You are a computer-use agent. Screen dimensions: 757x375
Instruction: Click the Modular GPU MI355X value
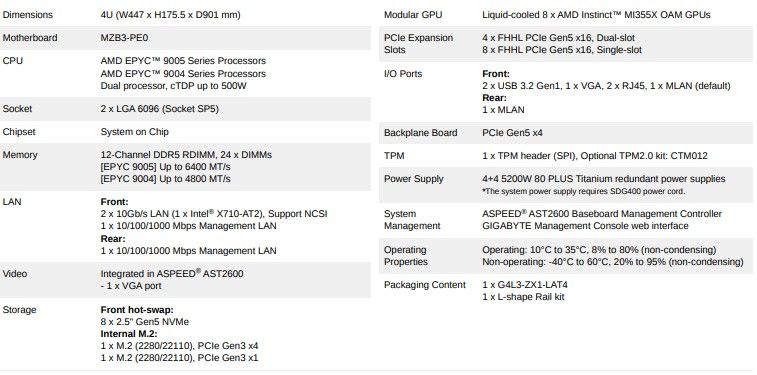596,14
